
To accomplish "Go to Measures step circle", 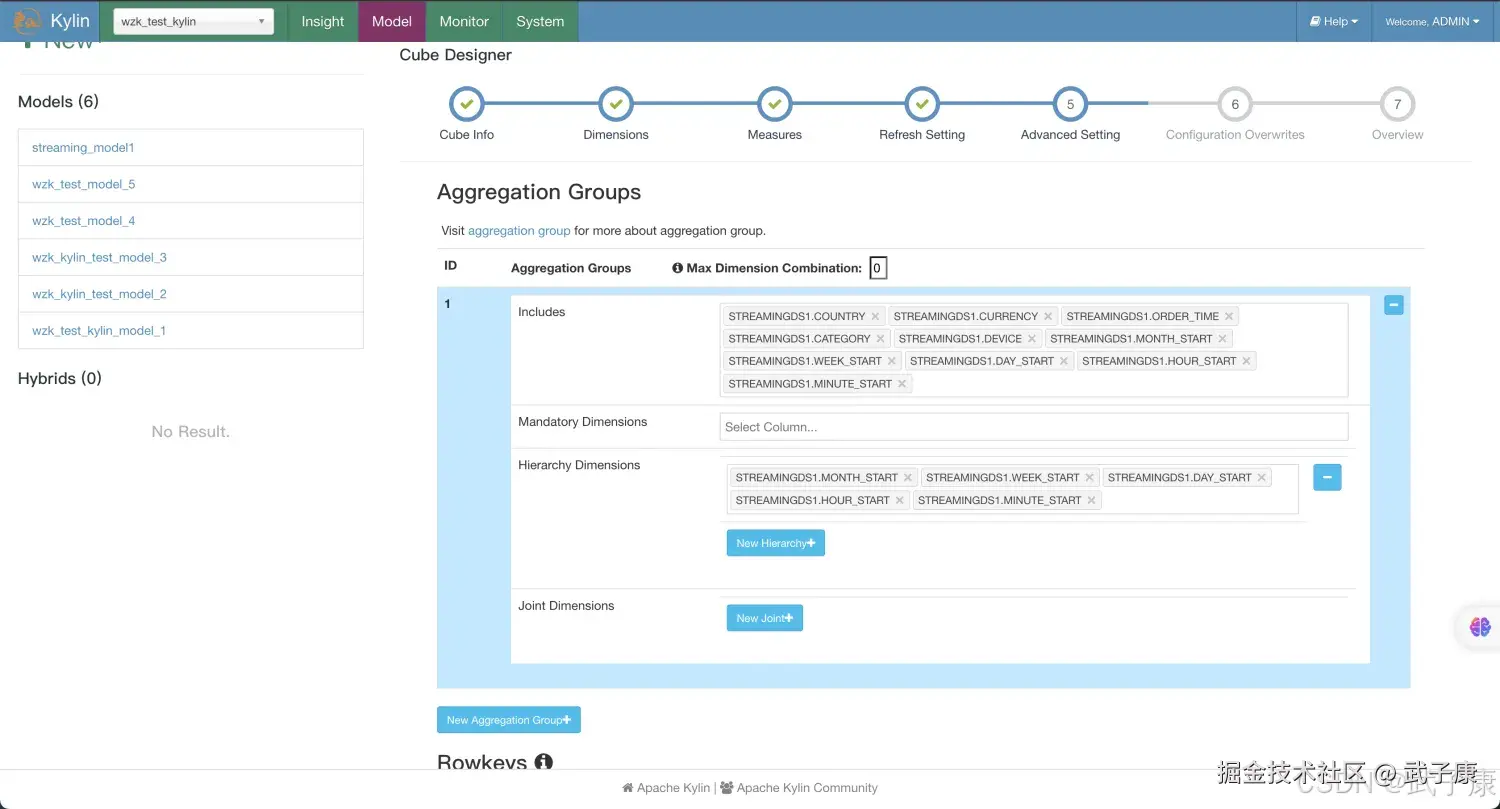I will [x=775, y=104].
